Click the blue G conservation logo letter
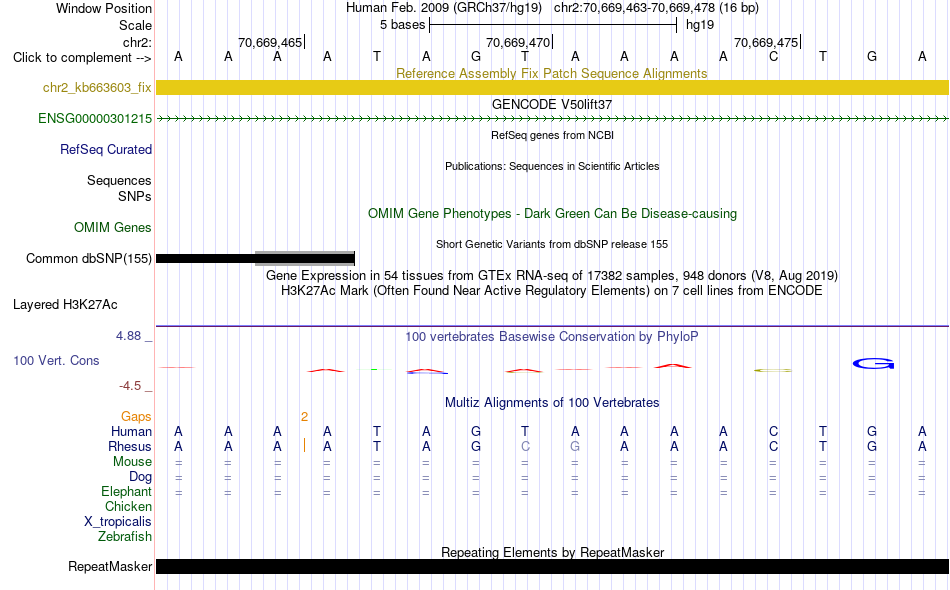This screenshot has height=590, width=950. [873, 363]
